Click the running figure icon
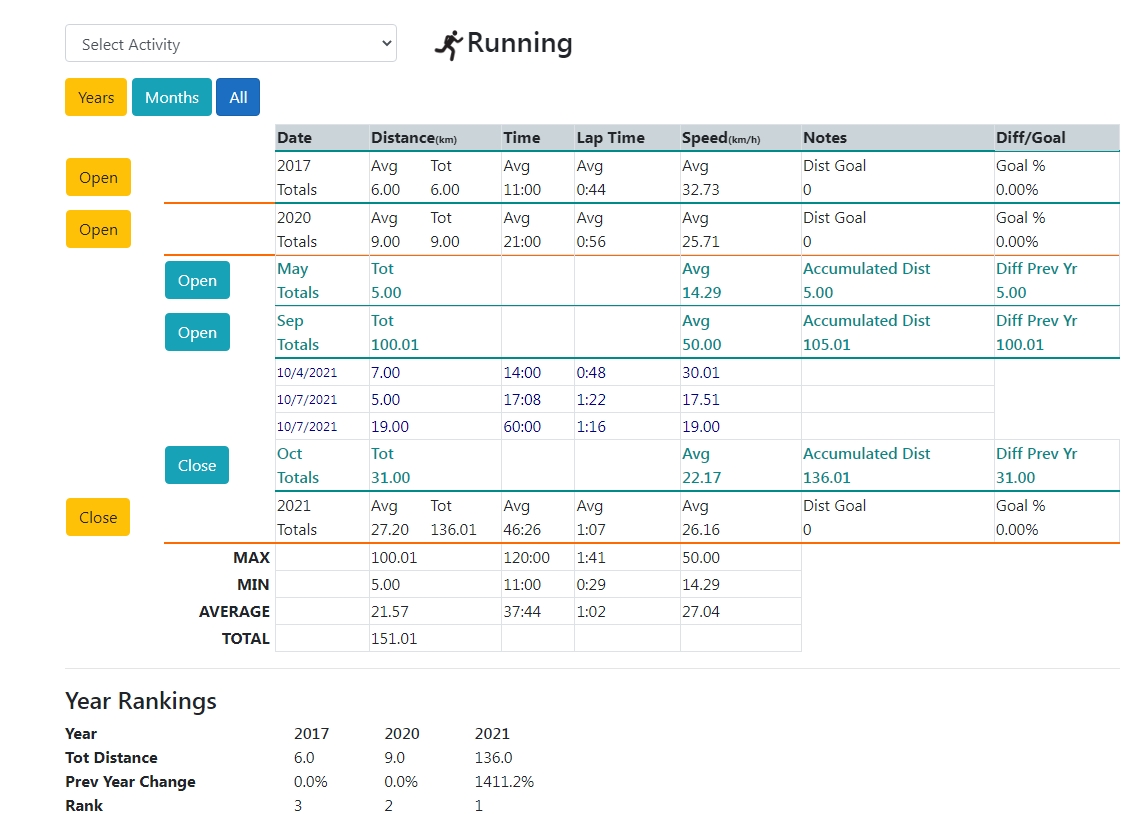 (x=449, y=45)
